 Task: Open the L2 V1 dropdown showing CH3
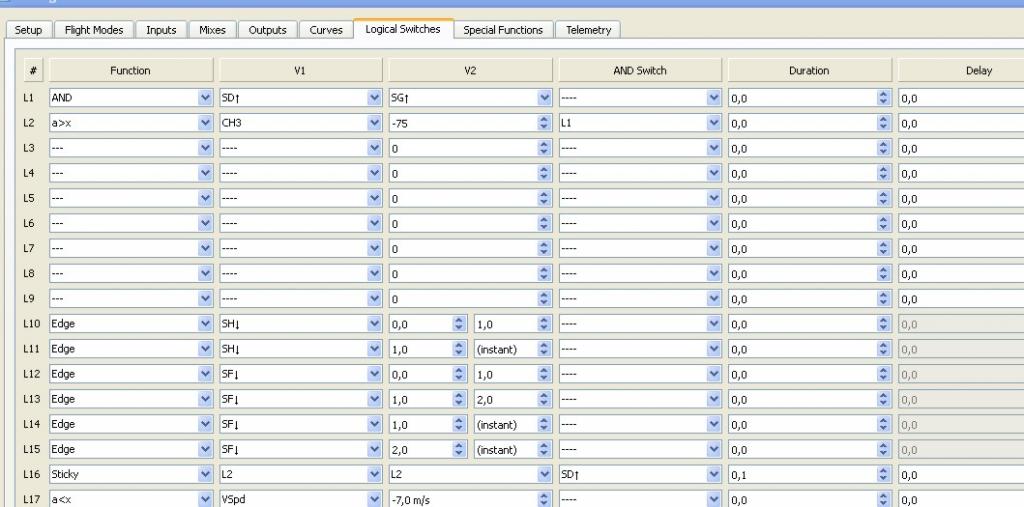(x=300, y=124)
